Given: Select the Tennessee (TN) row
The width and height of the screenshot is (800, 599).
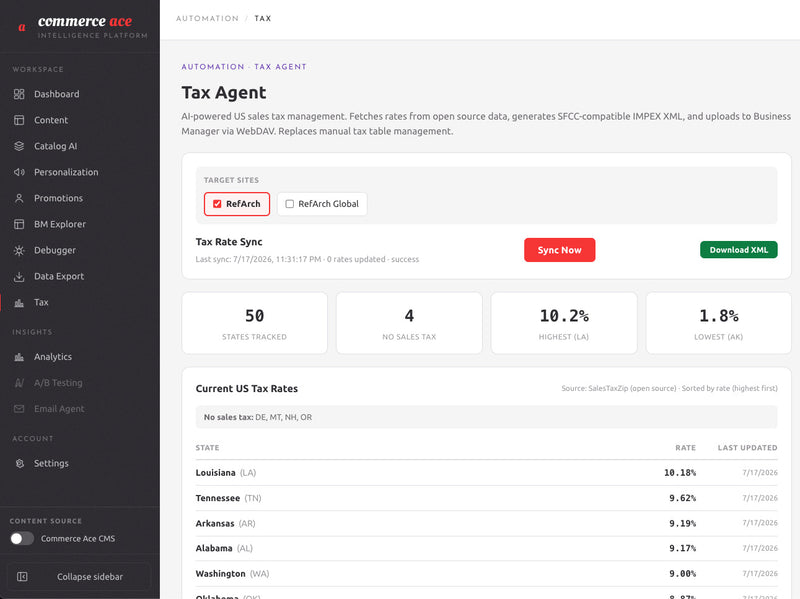Looking at the screenshot, I should click(x=486, y=498).
